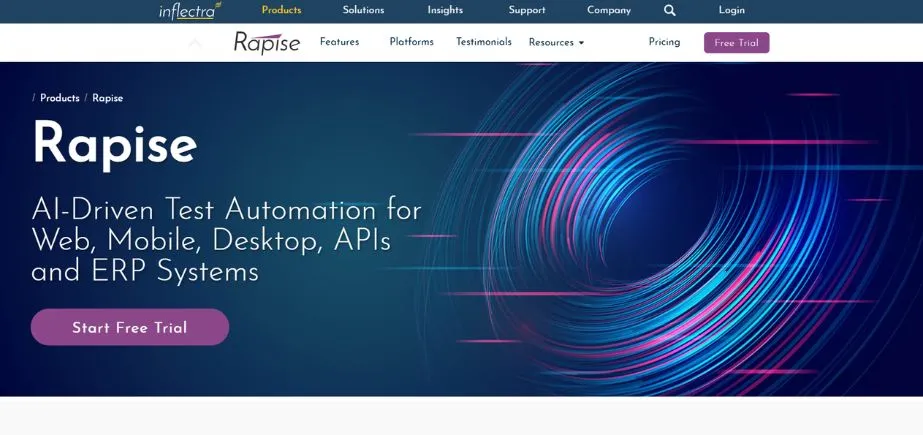Click the purple Free Trial button

click(x=736, y=43)
